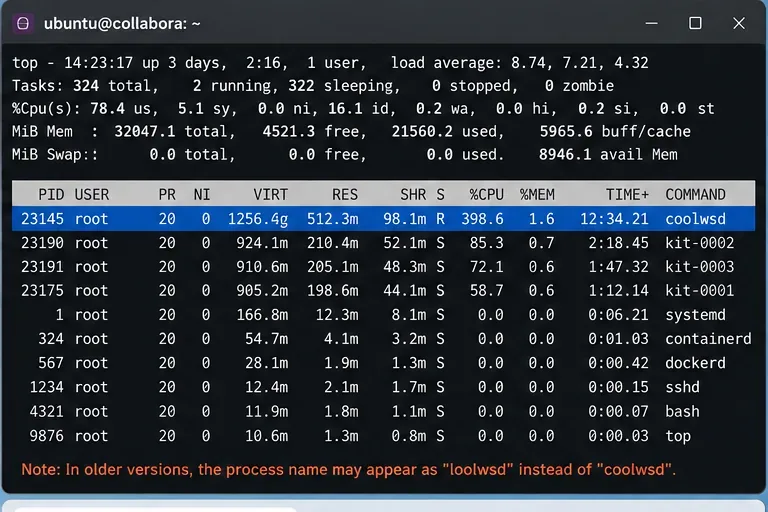
Task: Click the 21560.2 used memory value
Action: pyautogui.click(x=422, y=131)
